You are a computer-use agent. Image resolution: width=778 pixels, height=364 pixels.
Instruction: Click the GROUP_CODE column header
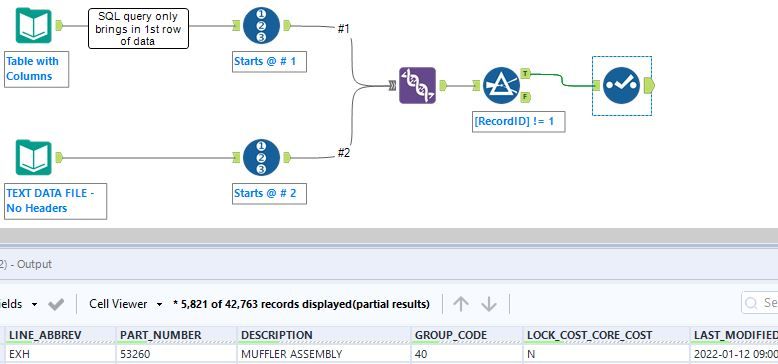point(467,336)
